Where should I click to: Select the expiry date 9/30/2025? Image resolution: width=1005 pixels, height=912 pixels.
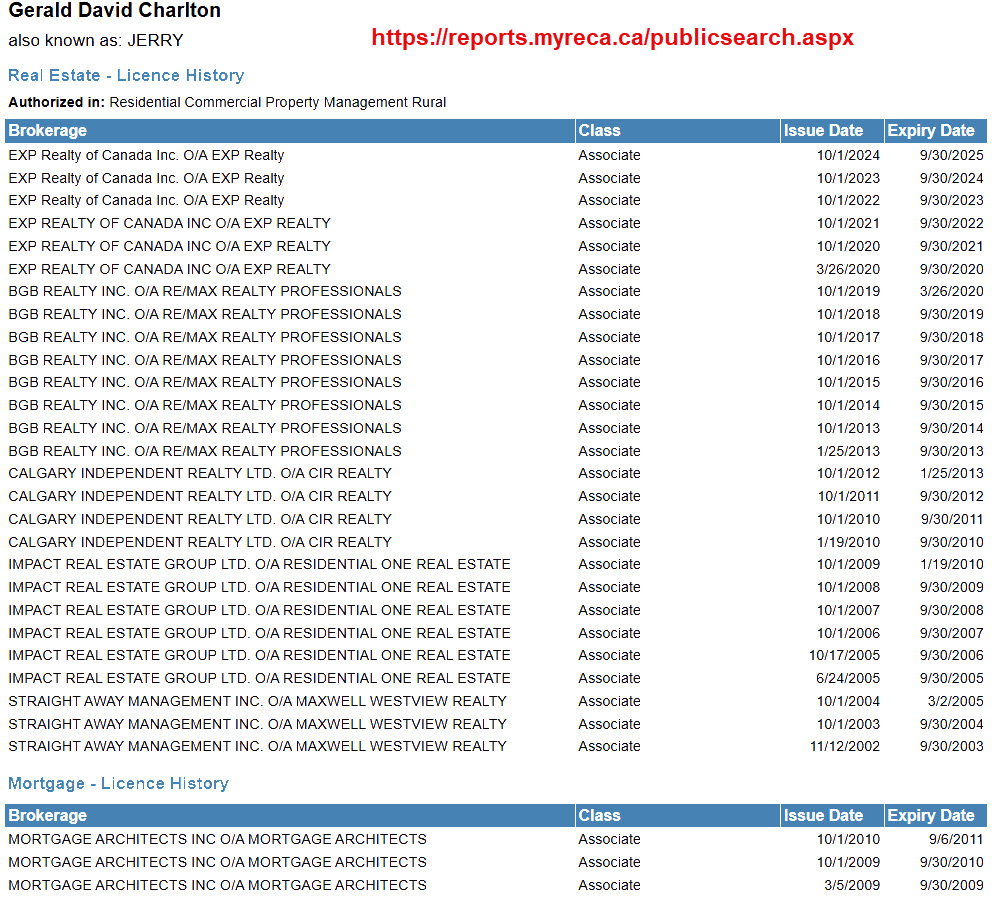pyautogui.click(x=952, y=156)
